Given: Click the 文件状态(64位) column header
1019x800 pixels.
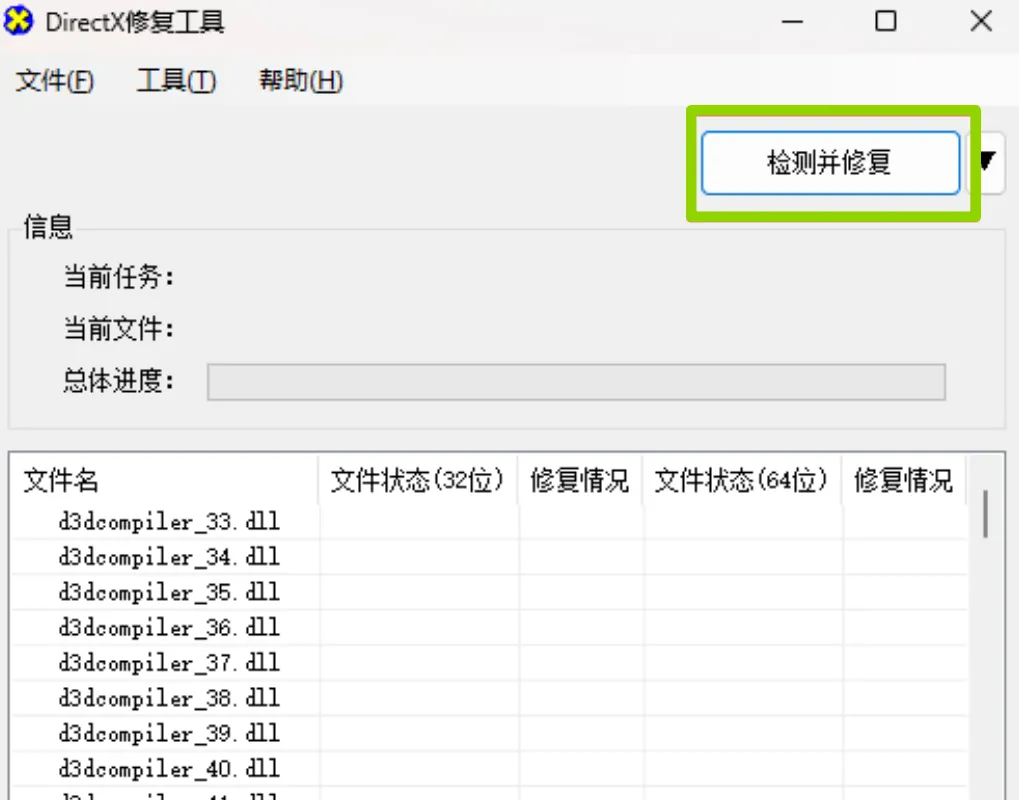Looking at the screenshot, I should (x=742, y=481).
